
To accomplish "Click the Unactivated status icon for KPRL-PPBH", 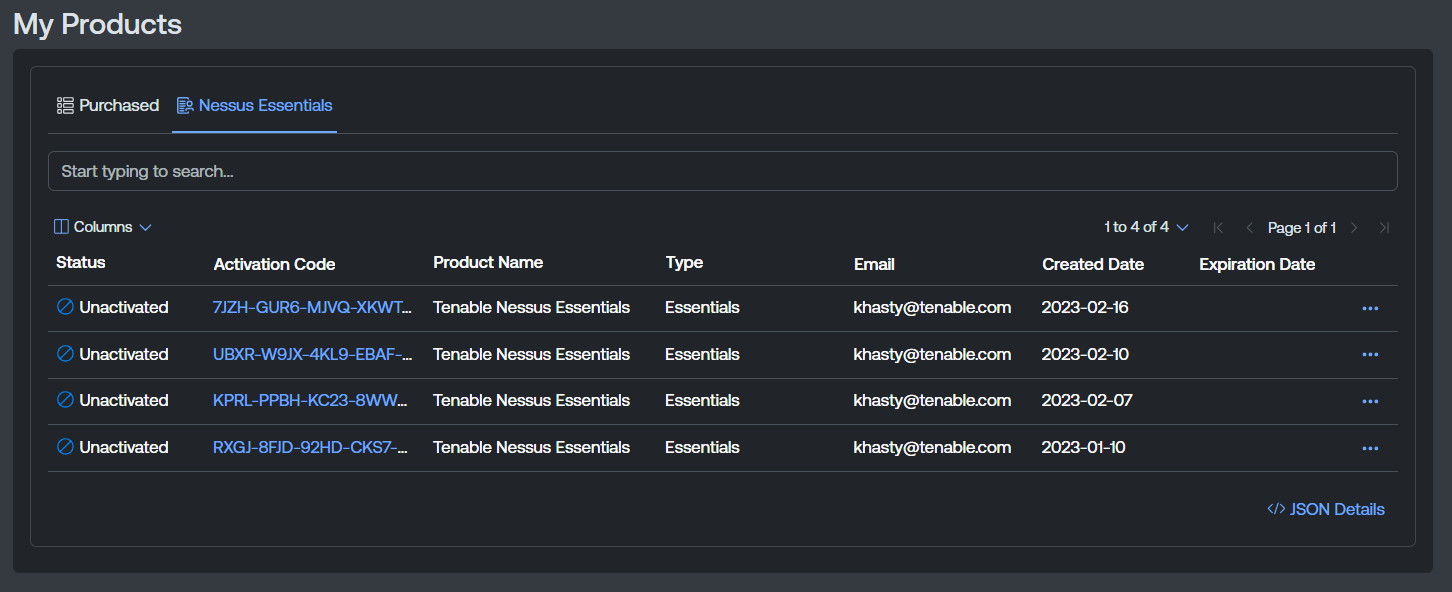I will 65,400.
